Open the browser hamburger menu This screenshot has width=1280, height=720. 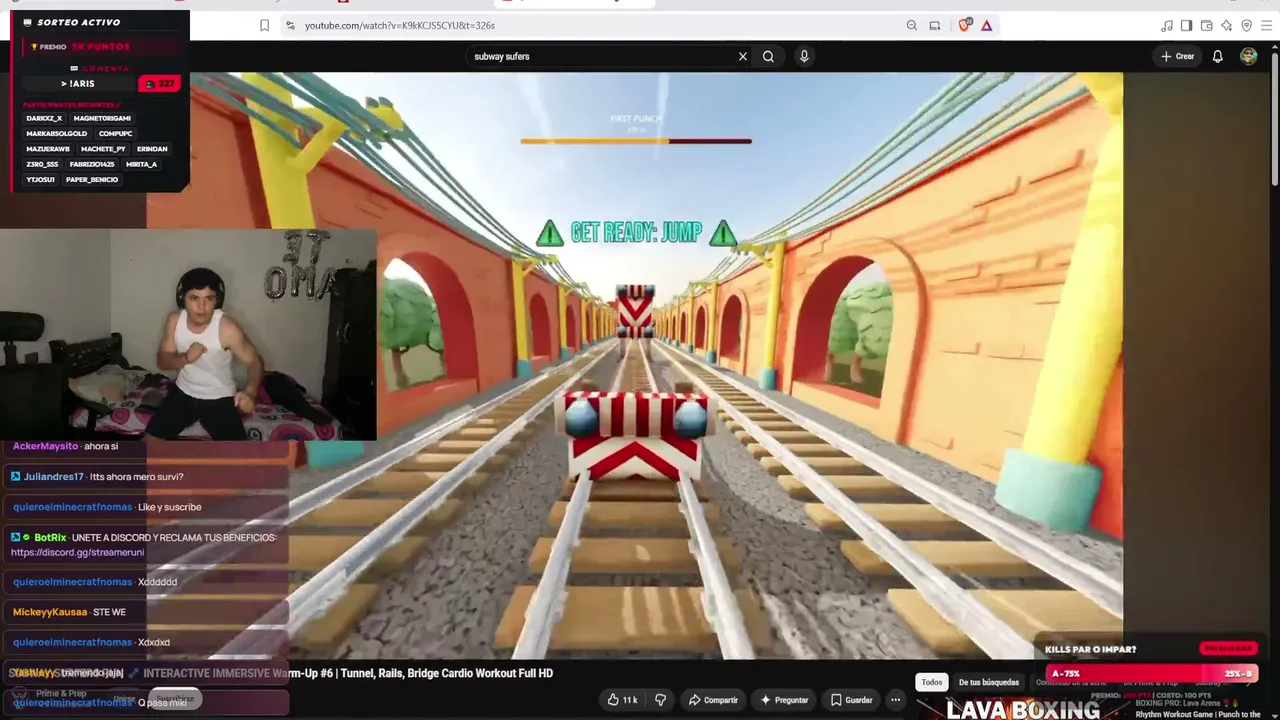[x=1266, y=25]
